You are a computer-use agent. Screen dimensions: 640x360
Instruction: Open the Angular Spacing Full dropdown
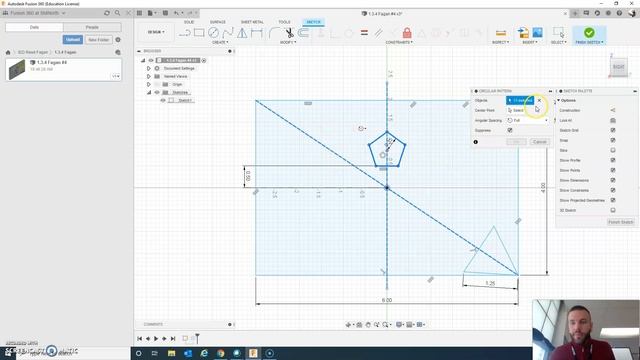point(527,120)
